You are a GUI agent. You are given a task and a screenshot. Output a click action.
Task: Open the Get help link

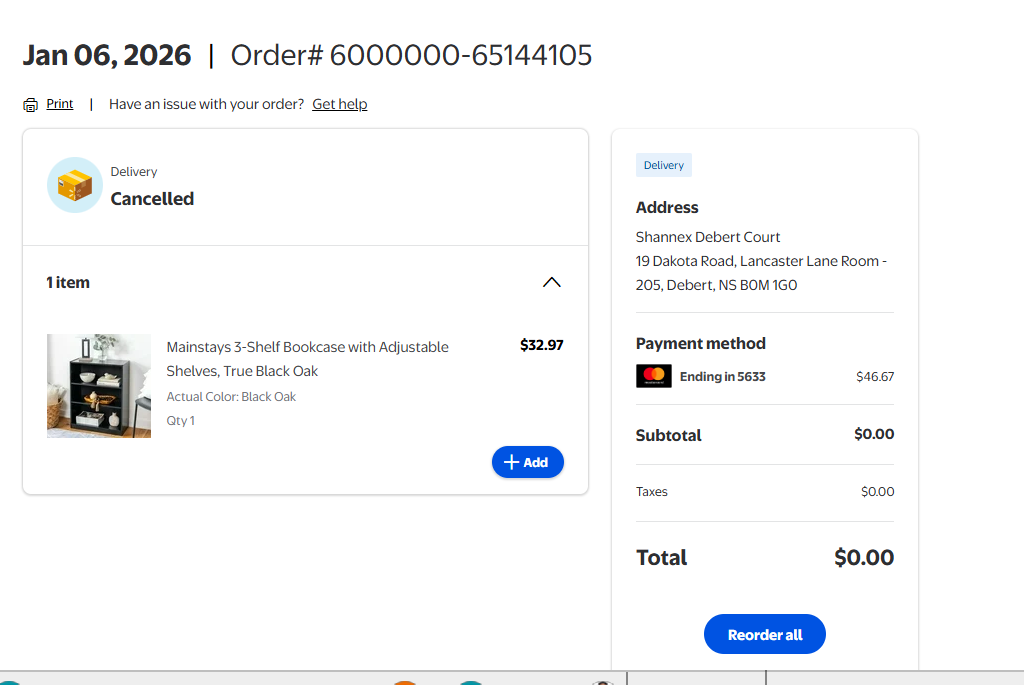tap(339, 104)
